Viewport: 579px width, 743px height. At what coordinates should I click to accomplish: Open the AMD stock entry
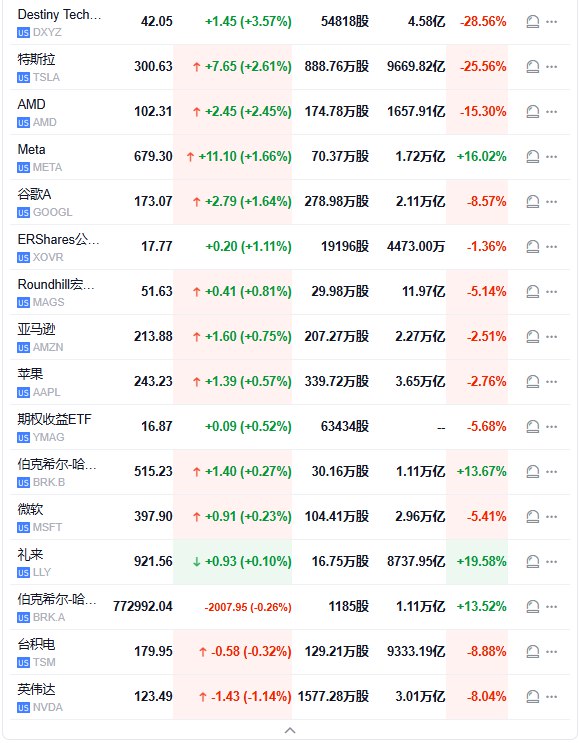[31, 104]
